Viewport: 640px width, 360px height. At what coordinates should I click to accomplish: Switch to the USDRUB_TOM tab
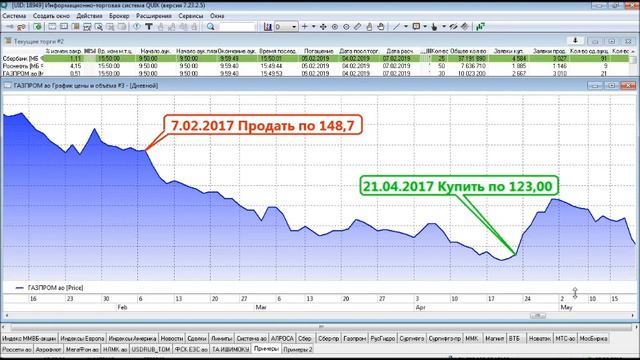click(151, 349)
